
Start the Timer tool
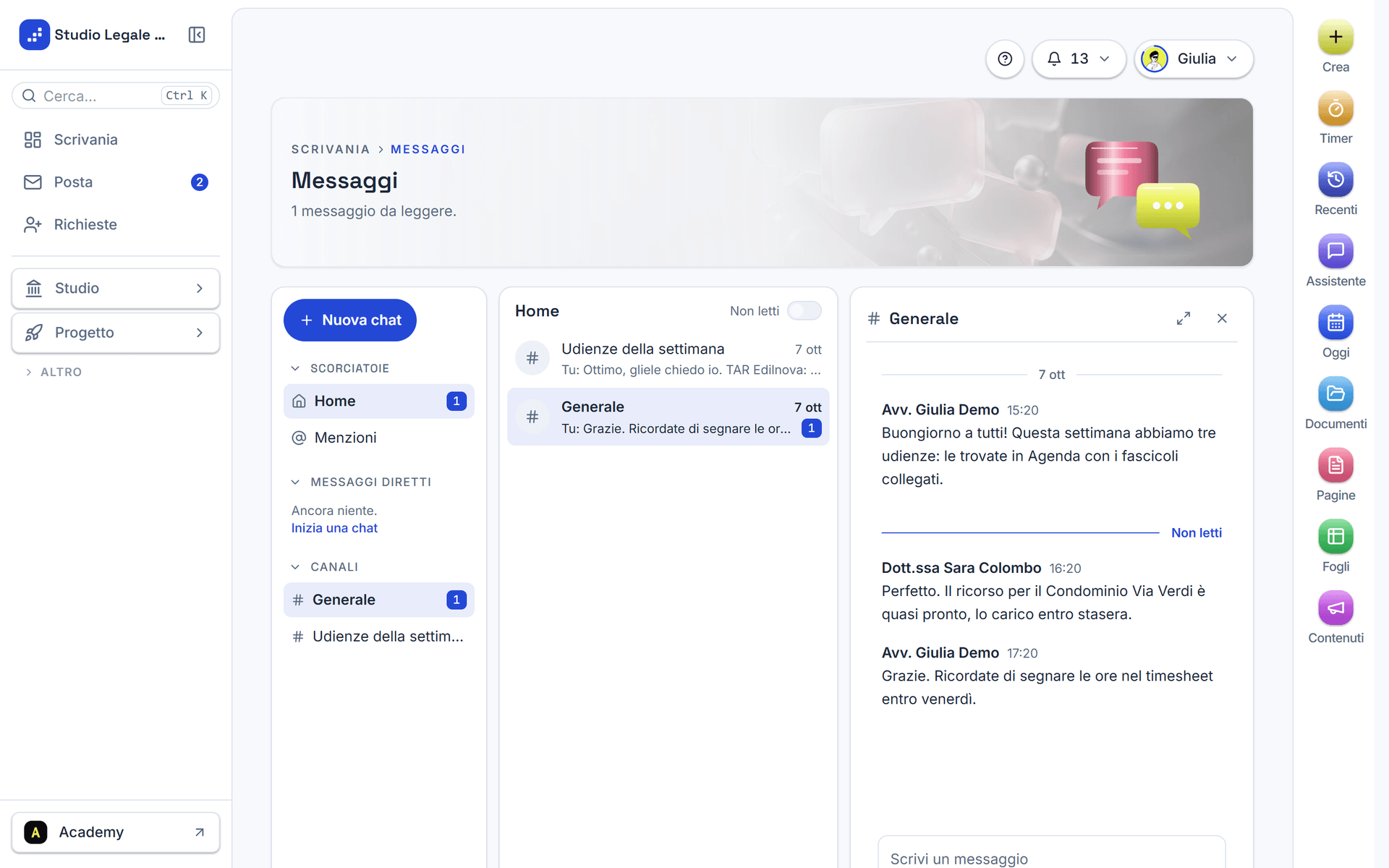coord(1335,109)
